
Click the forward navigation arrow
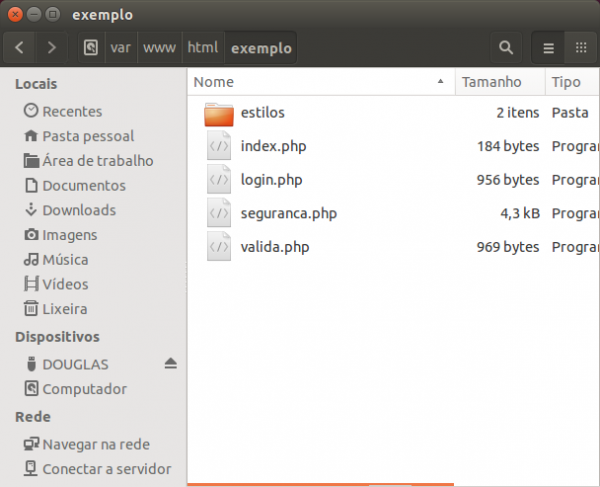(51, 47)
